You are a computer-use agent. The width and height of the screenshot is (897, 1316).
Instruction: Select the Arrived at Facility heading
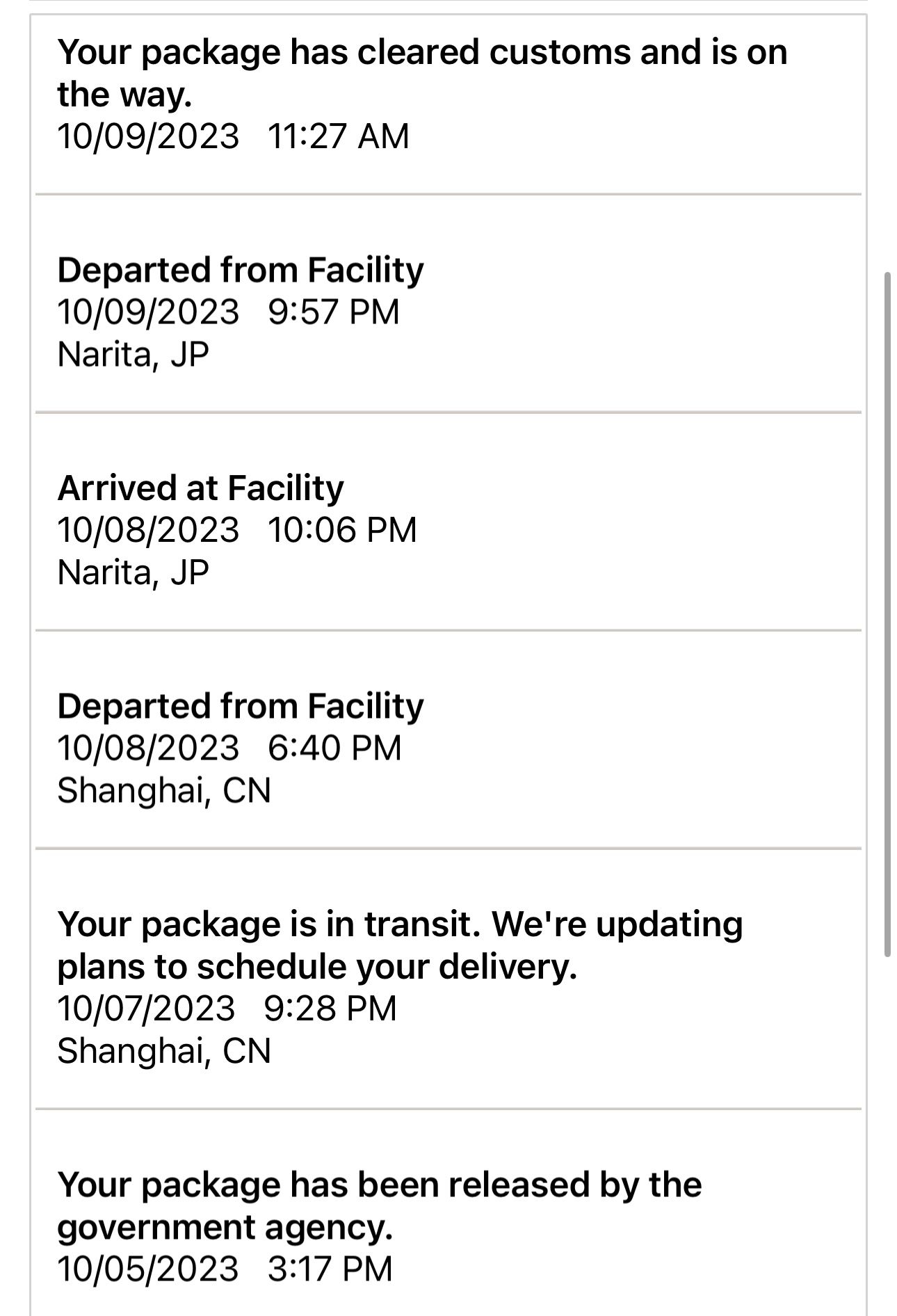pos(200,488)
